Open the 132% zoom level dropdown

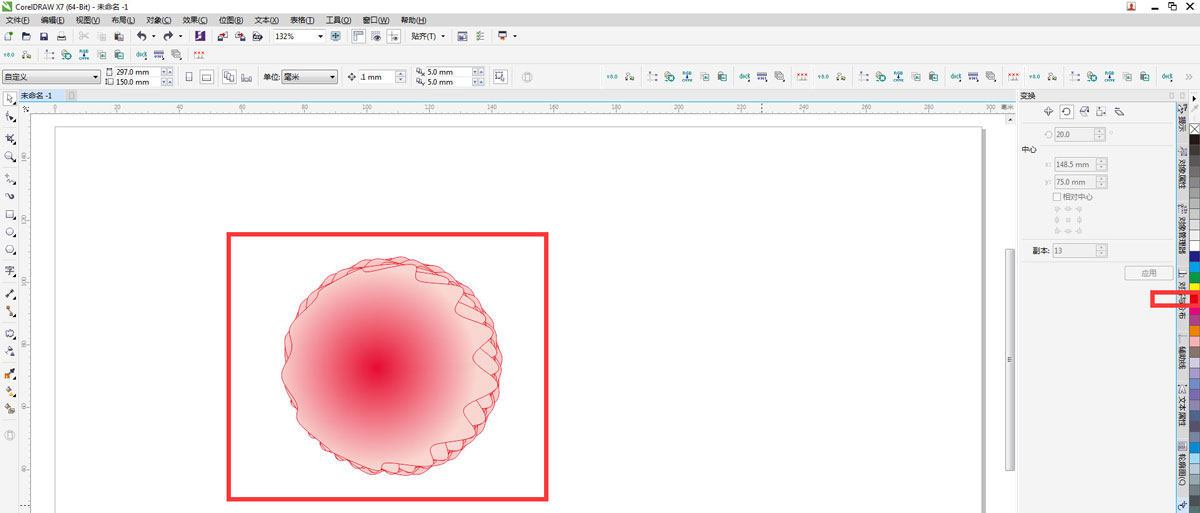320,36
